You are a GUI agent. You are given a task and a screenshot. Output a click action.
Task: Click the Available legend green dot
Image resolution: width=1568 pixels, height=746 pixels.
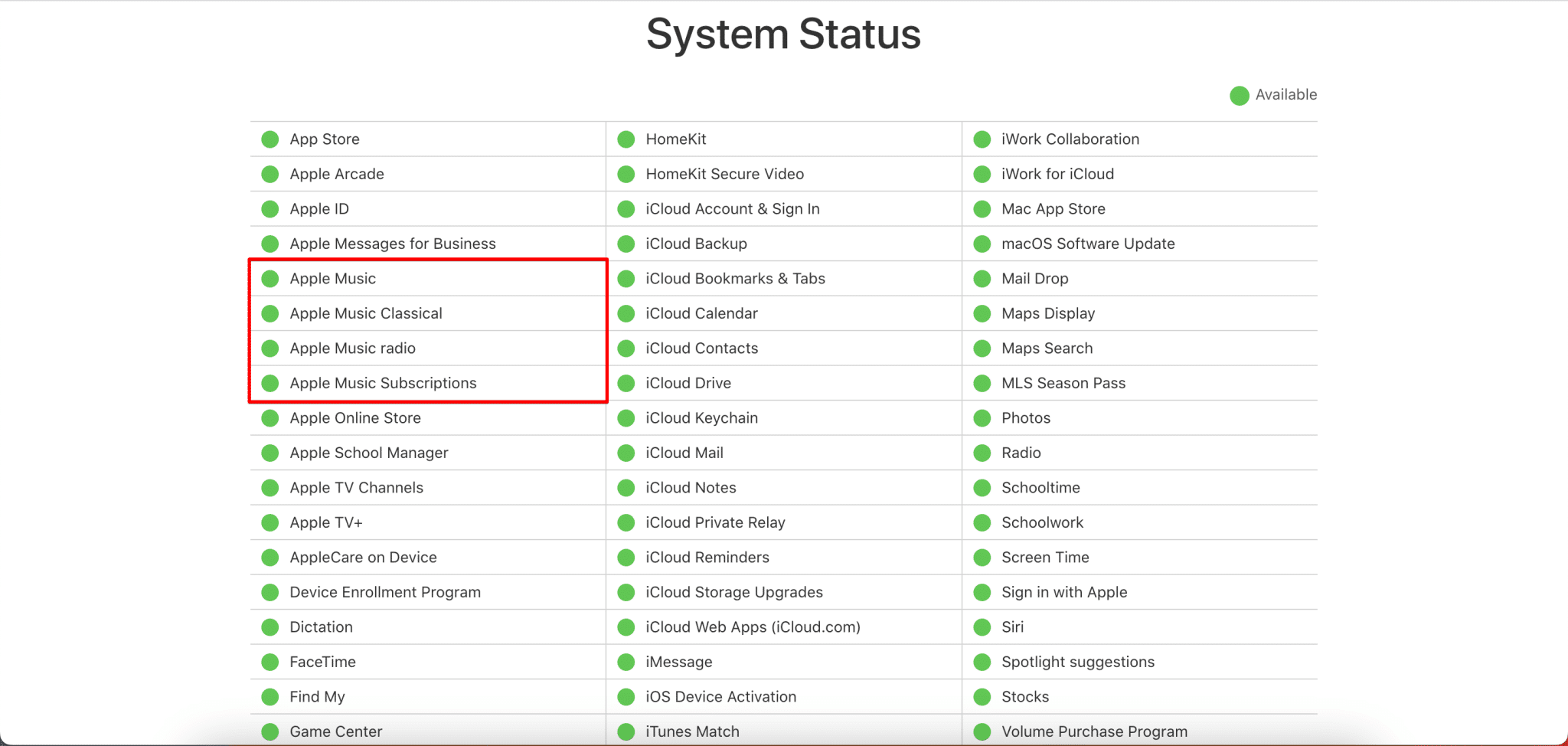tap(1239, 96)
